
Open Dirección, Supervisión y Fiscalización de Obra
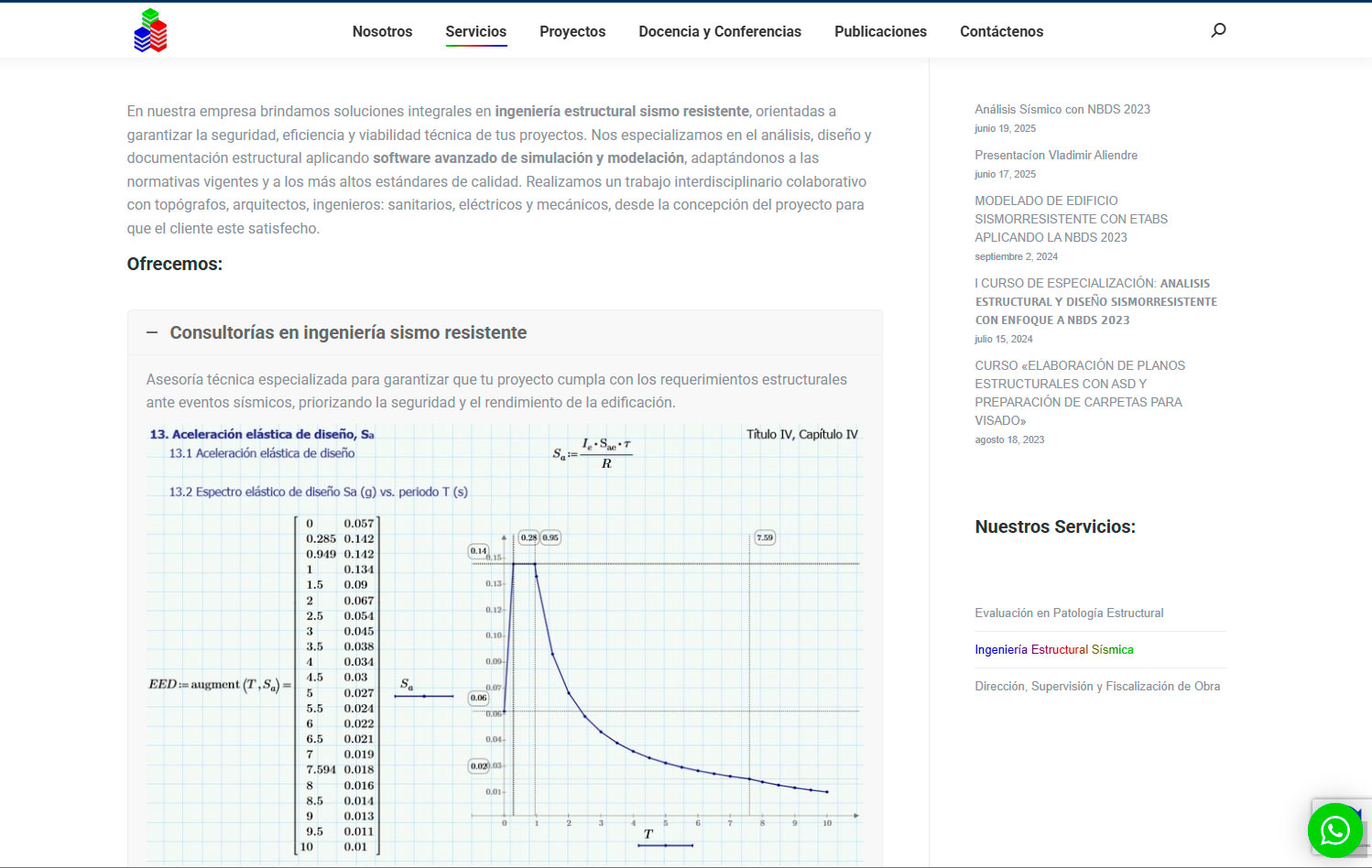1096,686
